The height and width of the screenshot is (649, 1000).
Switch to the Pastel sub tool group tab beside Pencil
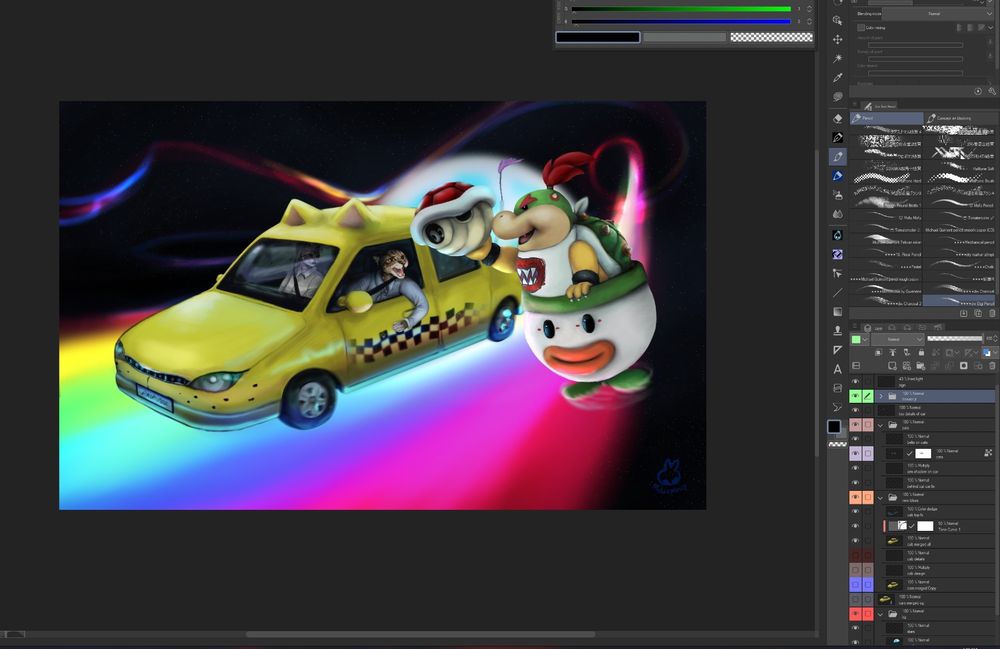coord(960,118)
